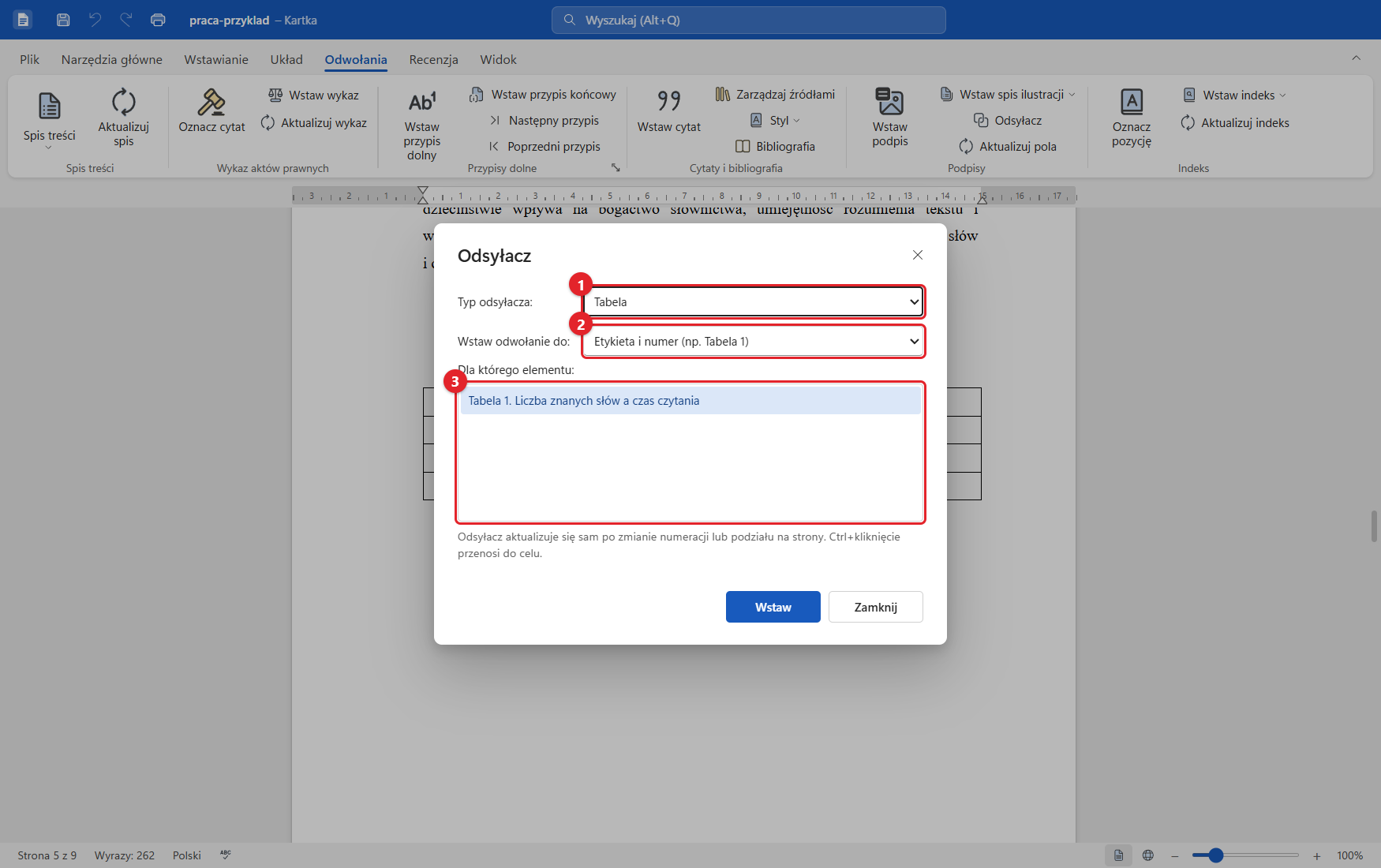Click the vertical document scrollbar thumb

[1374, 526]
